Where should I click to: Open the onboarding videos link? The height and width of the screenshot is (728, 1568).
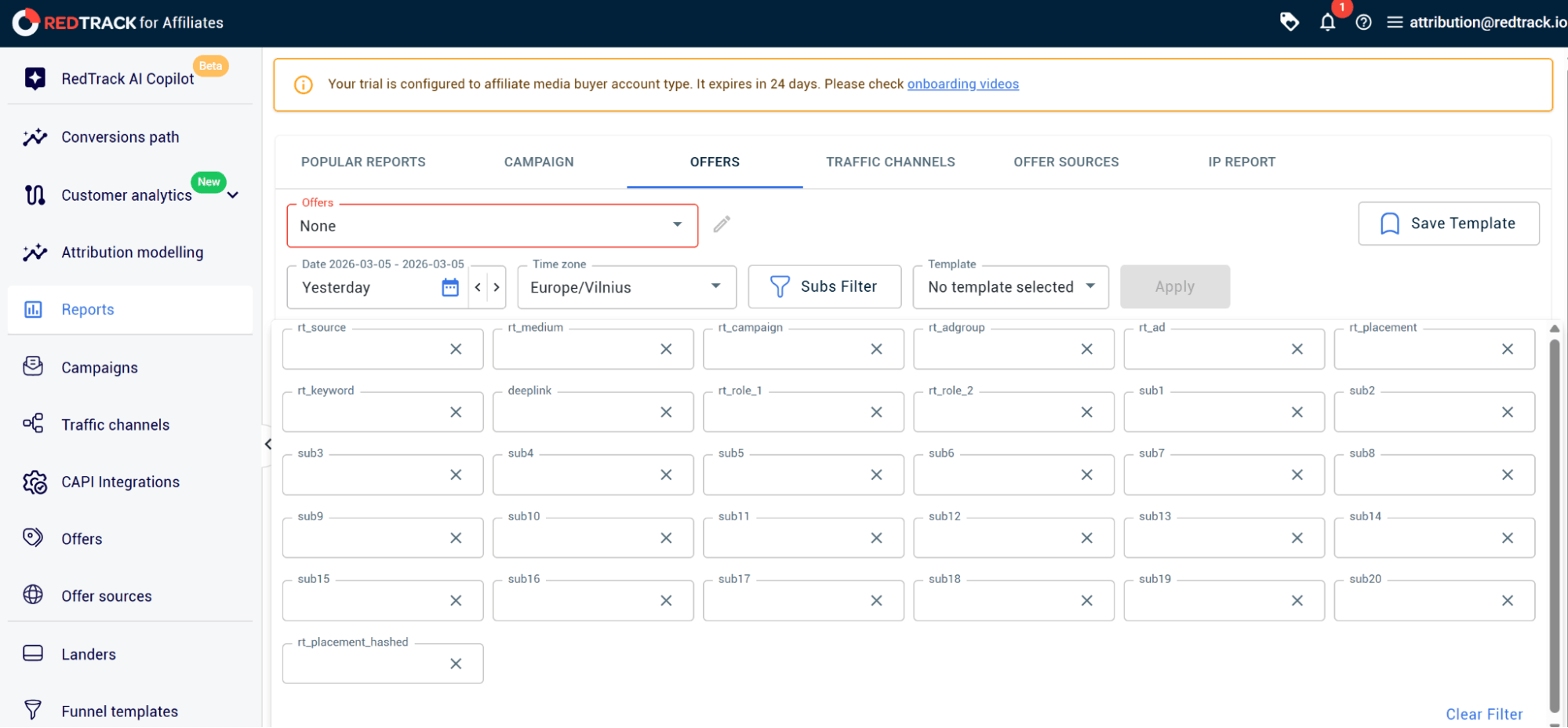963,84
